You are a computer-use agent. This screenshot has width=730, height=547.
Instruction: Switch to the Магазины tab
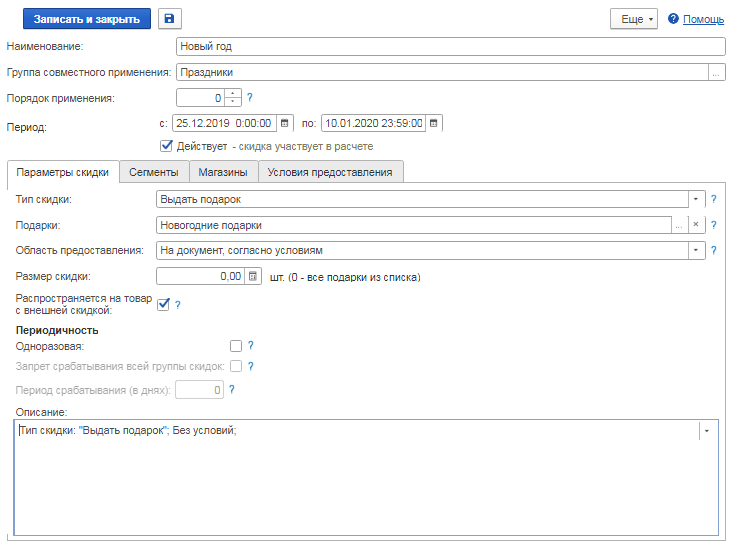[x=223, y=172]
